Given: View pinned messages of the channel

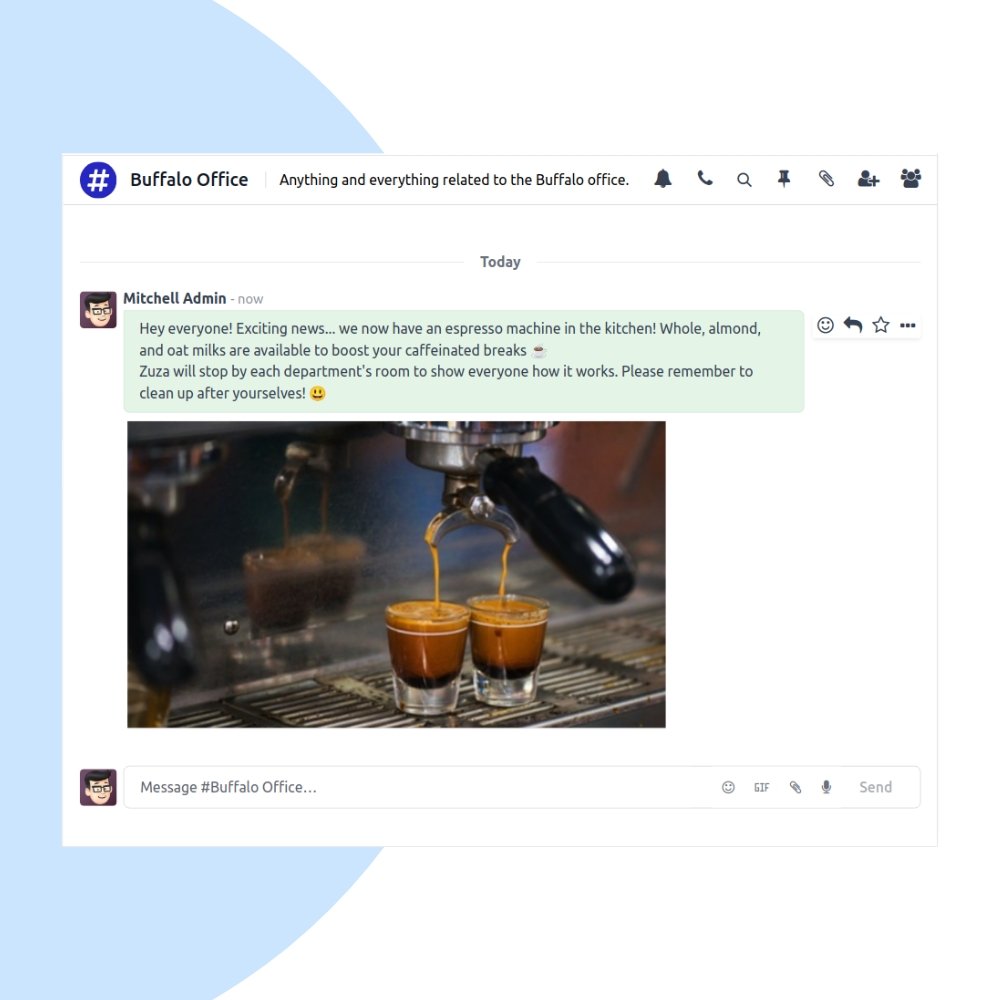Looking at the screenshot, I should 784,179.
